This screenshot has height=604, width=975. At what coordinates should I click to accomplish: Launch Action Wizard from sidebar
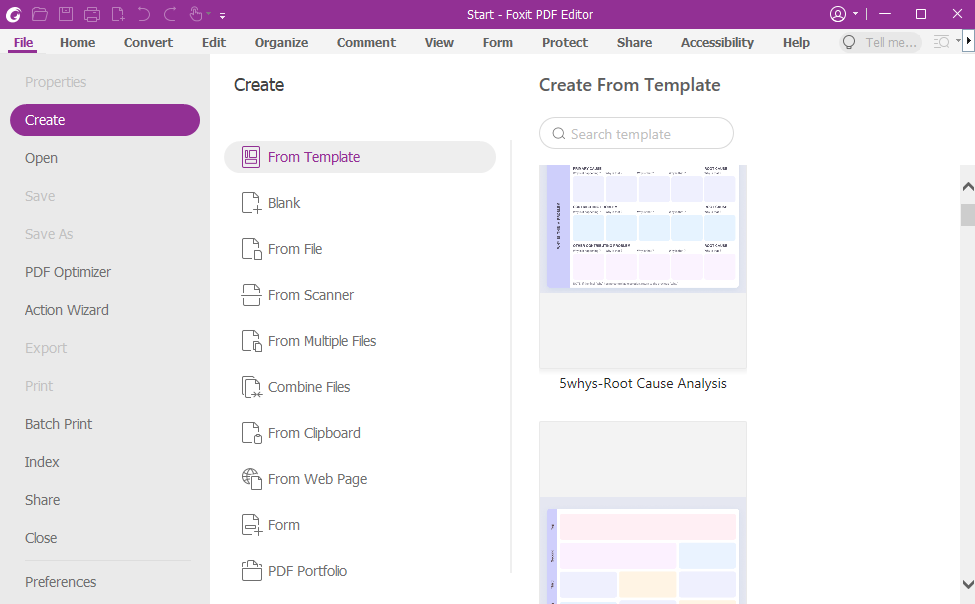tap(67, 310)
